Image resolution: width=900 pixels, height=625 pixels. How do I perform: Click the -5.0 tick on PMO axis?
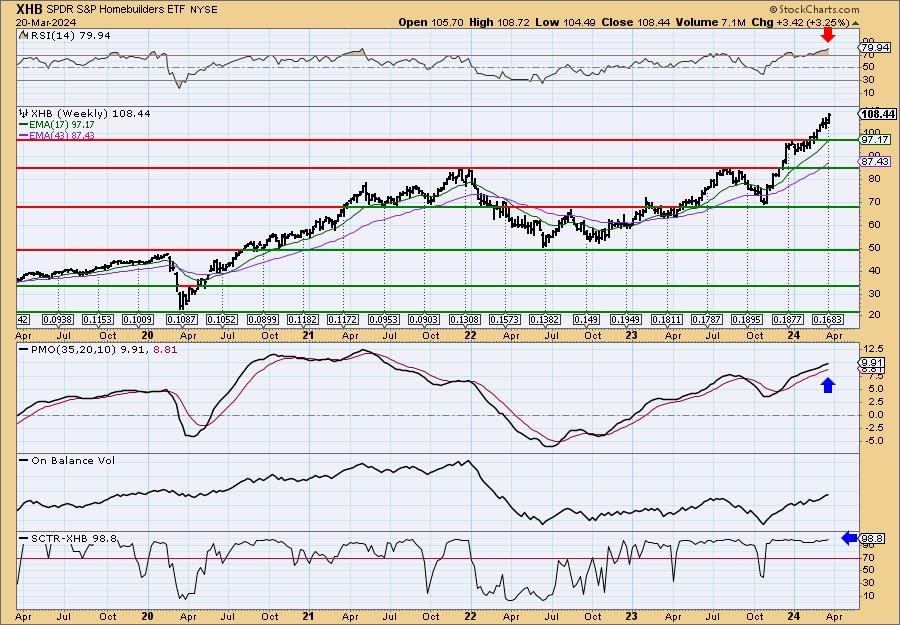(875, 441)
